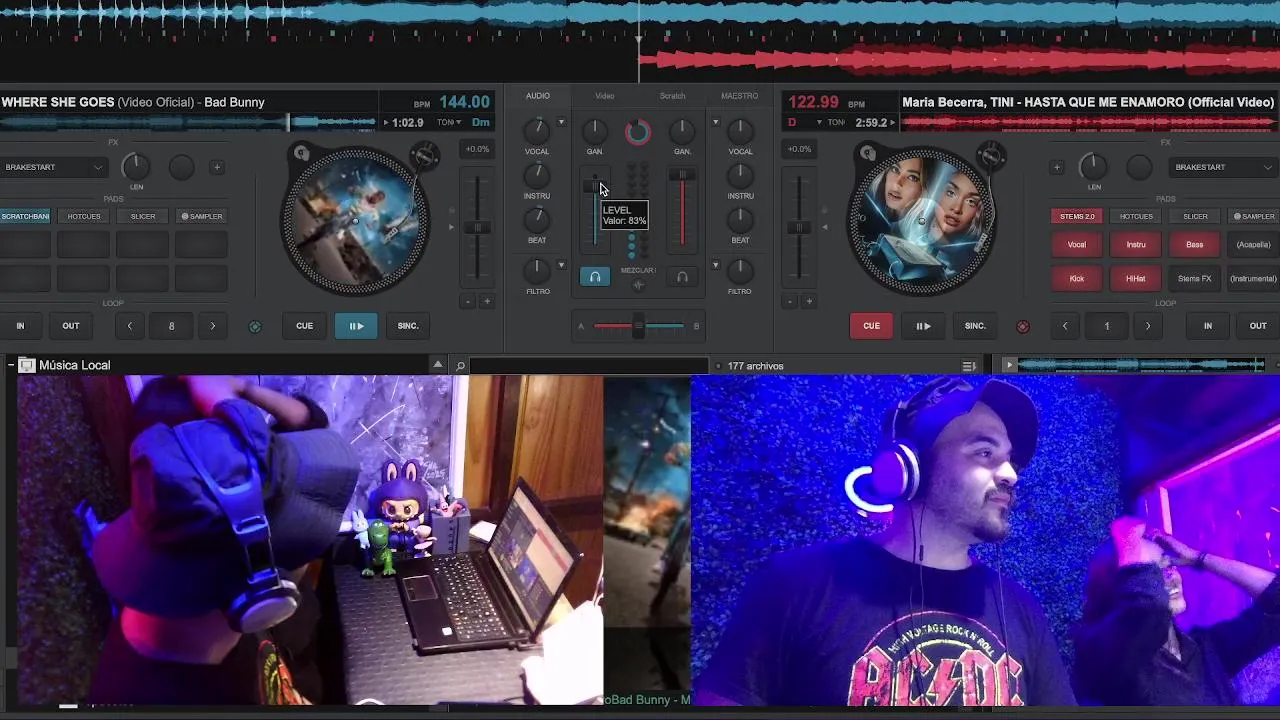This screenshot has width=1280, height=720.
Task: Select right deck SAMPLER pad page
Action: point(1254,216)
